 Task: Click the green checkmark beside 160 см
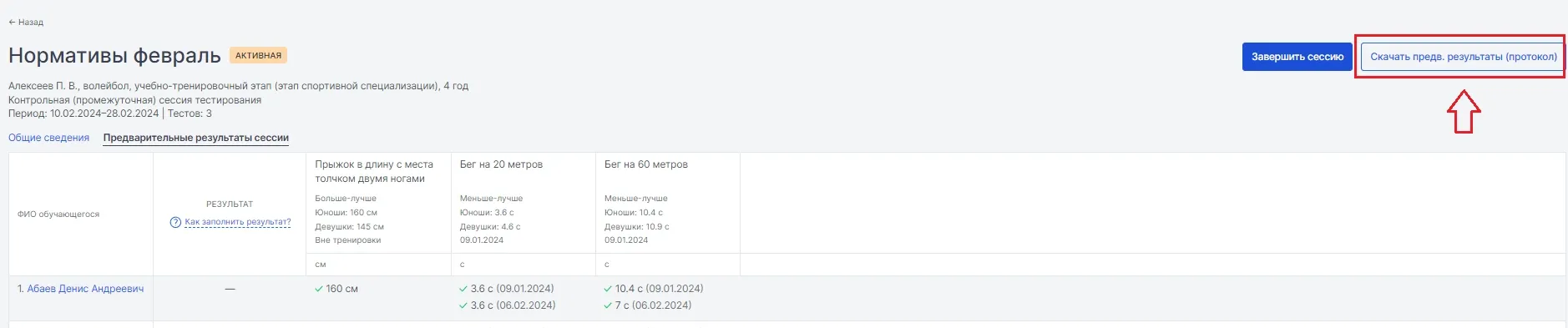(x=319, y=289)
